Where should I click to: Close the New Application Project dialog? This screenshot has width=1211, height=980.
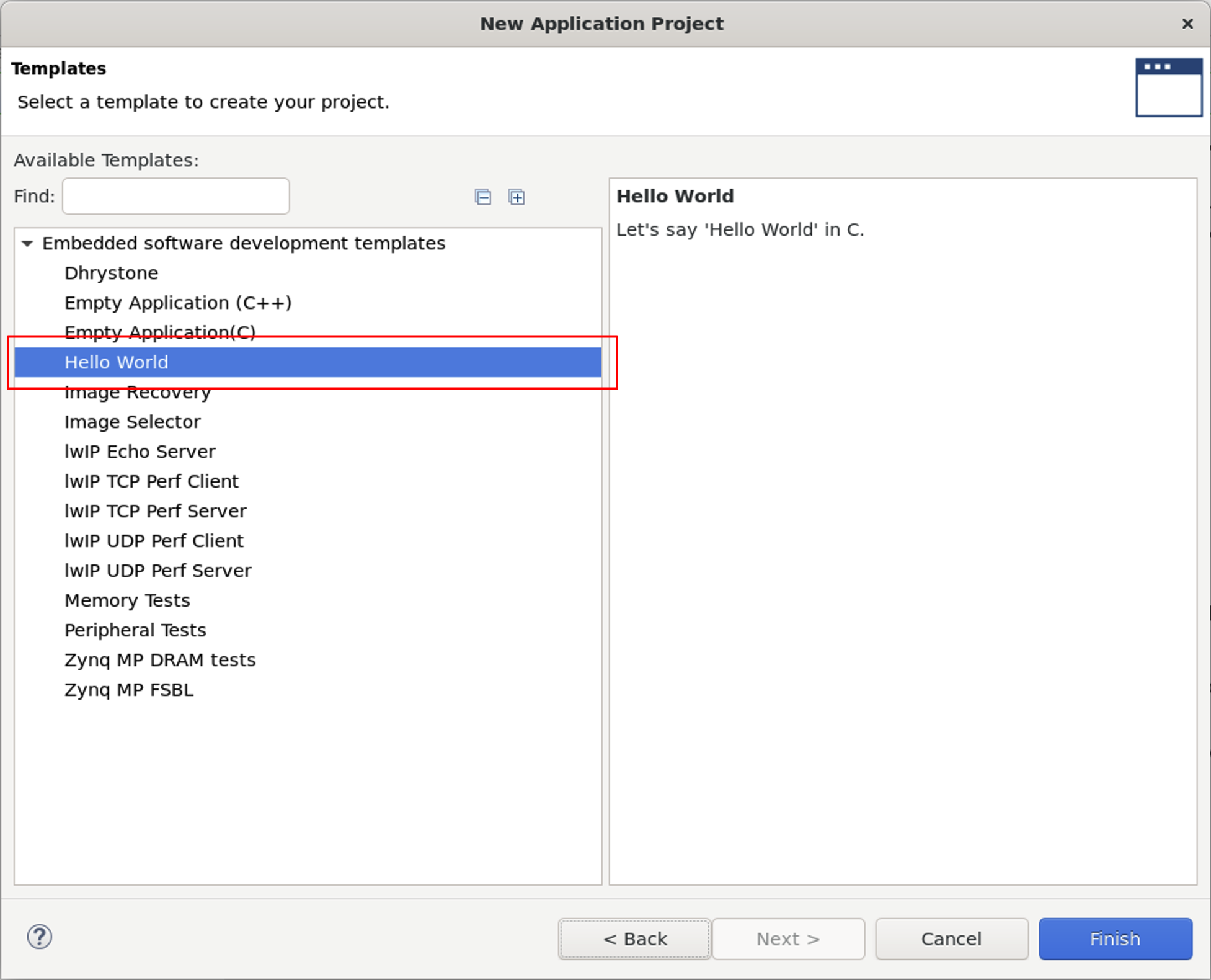(1187, 24)
